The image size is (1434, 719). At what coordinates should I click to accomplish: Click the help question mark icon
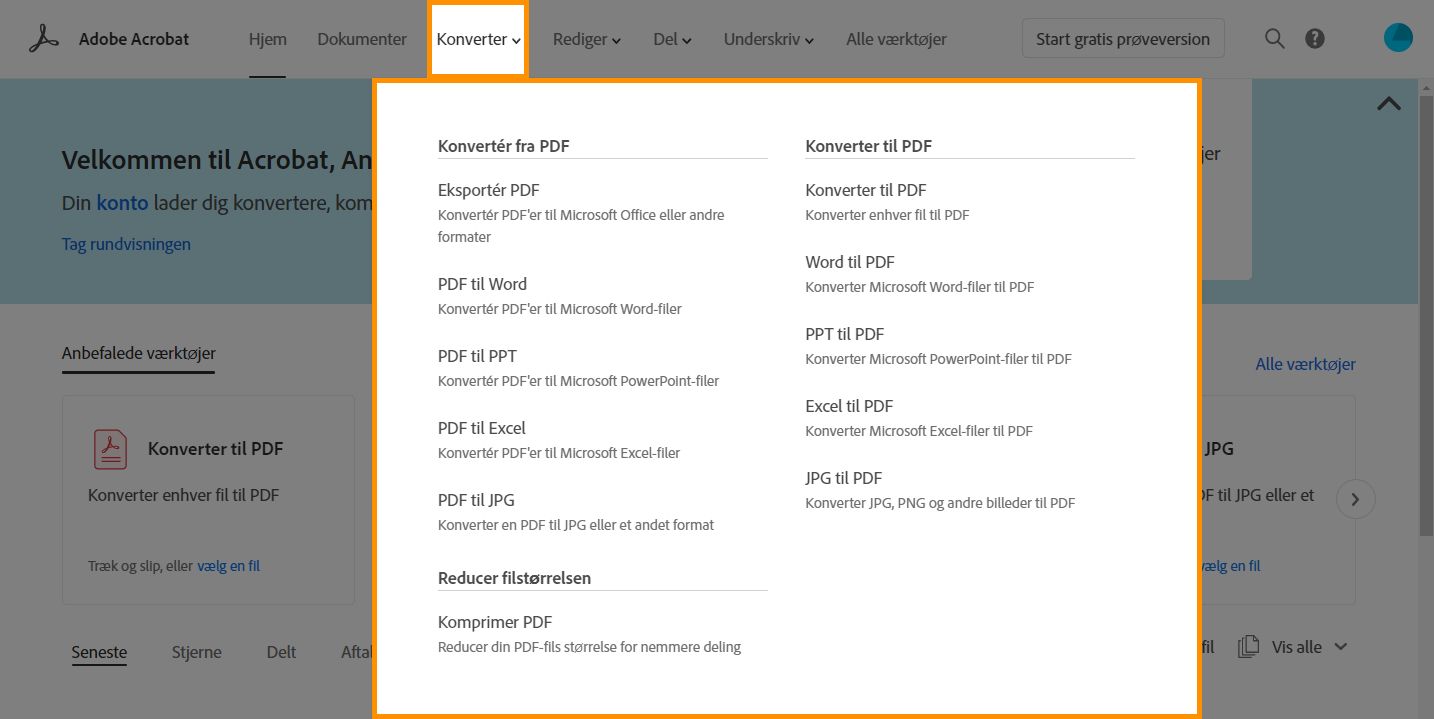[x=1315, y=39]
